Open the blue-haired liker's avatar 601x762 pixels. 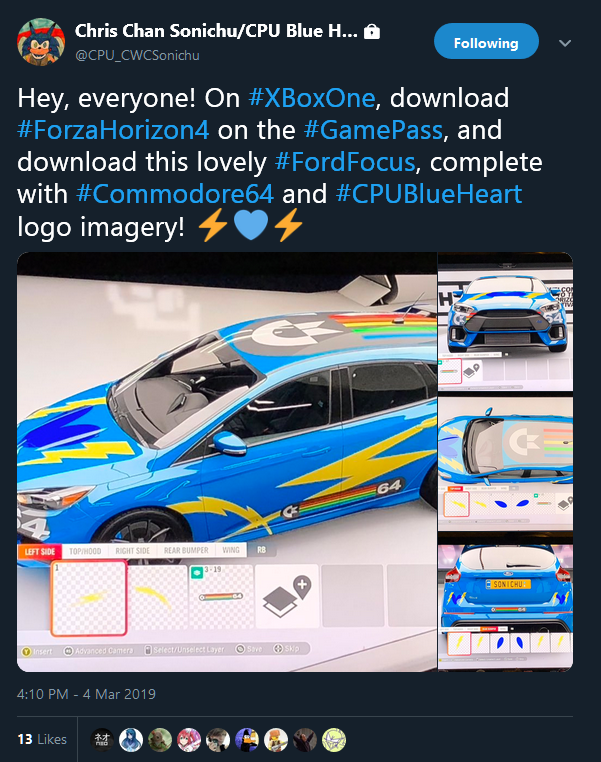click(131, 740)
